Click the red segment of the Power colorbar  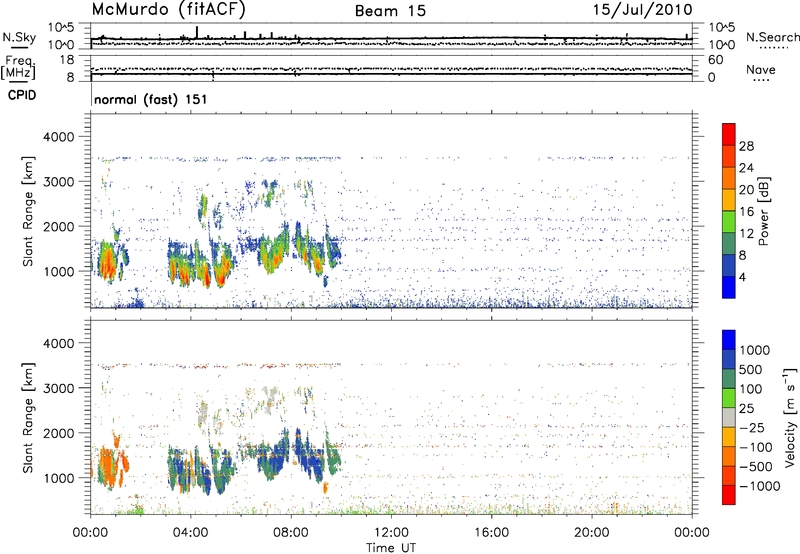(x=729, y=134)
